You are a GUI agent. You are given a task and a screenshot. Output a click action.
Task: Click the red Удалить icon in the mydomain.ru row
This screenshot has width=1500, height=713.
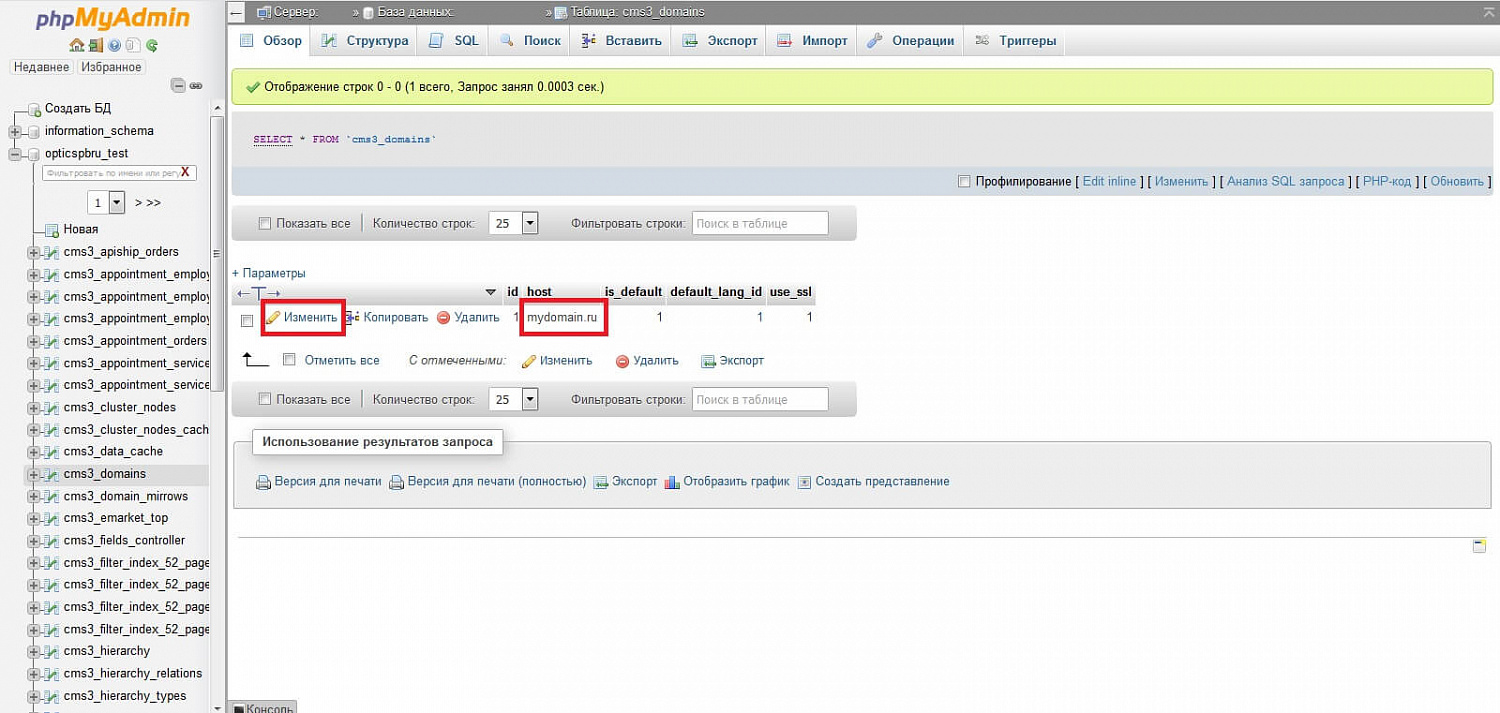coord(443,318)
